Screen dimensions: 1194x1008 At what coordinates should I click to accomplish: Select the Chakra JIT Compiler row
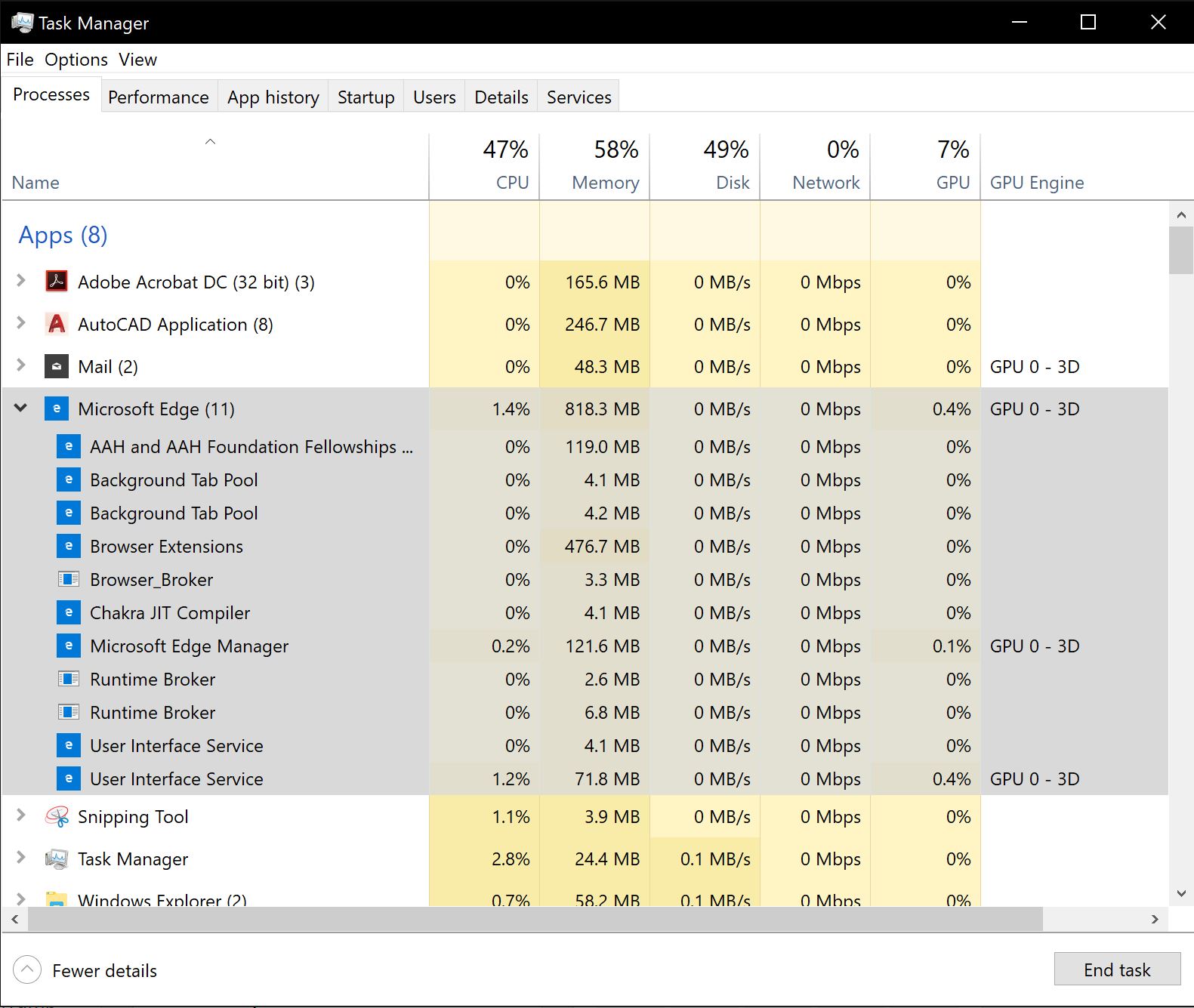click(x=585, y=612)
